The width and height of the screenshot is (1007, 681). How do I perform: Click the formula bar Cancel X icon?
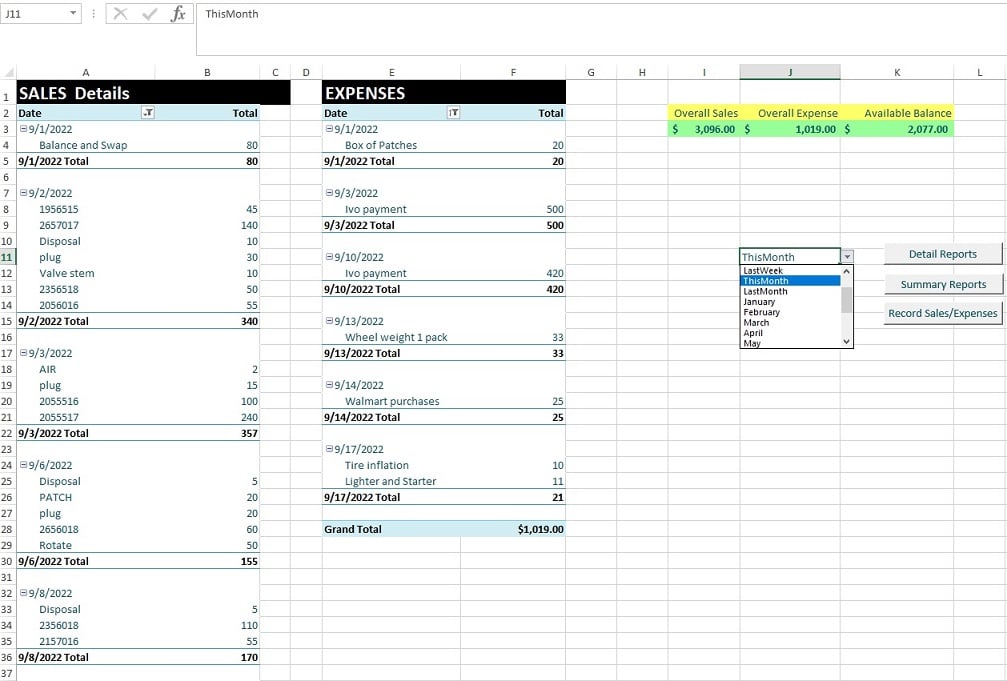[x=120, y=13]
